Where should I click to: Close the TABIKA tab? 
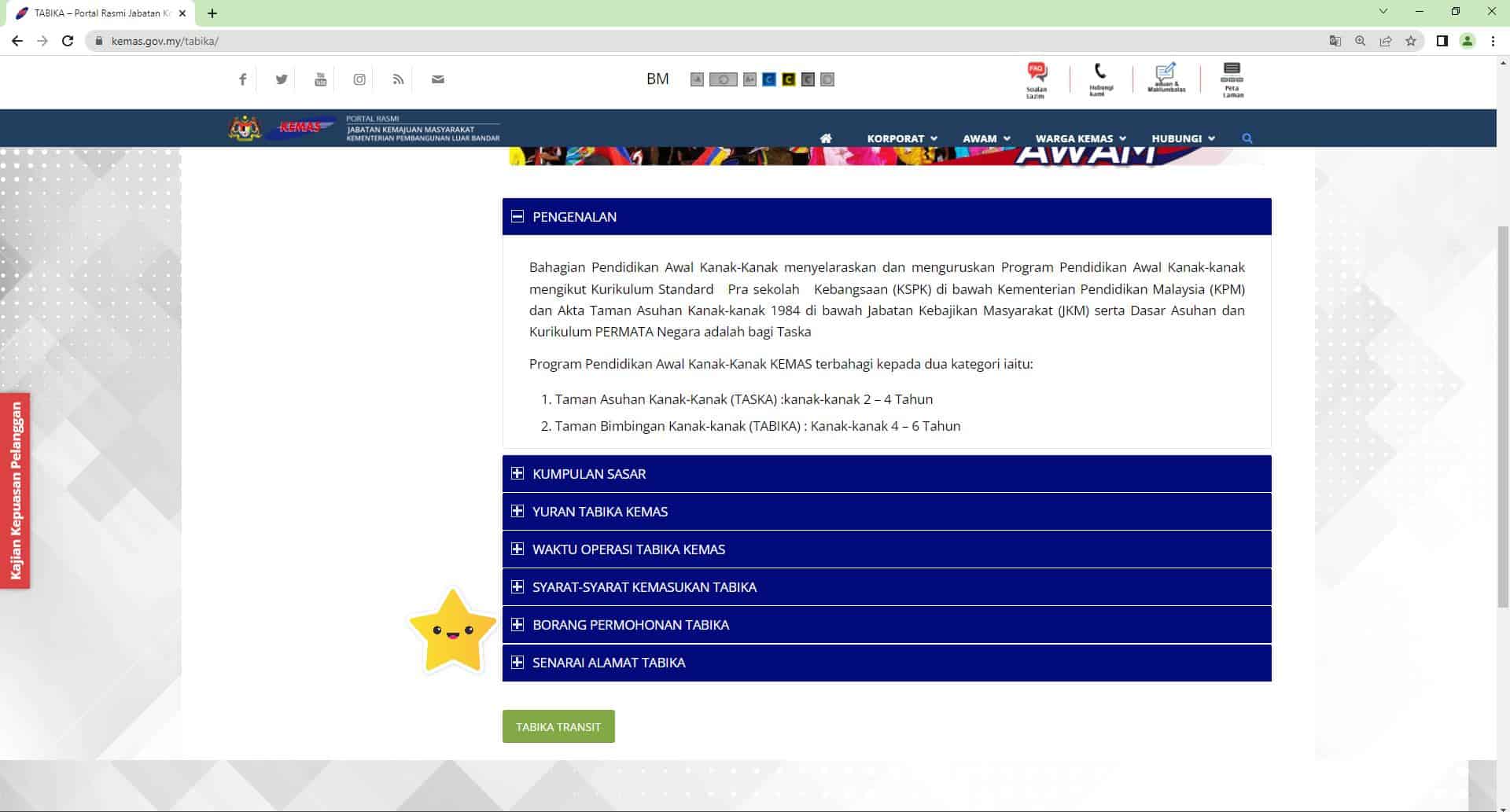[182, 13]
